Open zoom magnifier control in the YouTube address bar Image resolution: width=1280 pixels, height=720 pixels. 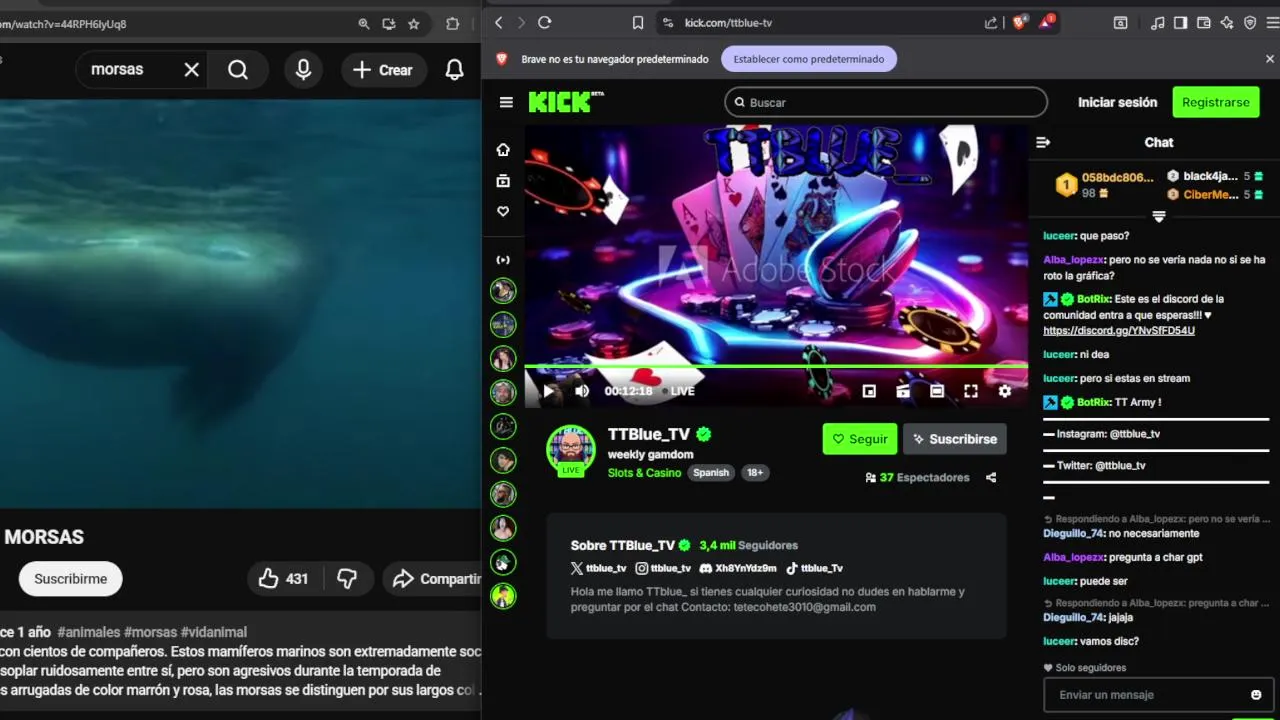coord(364,24)
